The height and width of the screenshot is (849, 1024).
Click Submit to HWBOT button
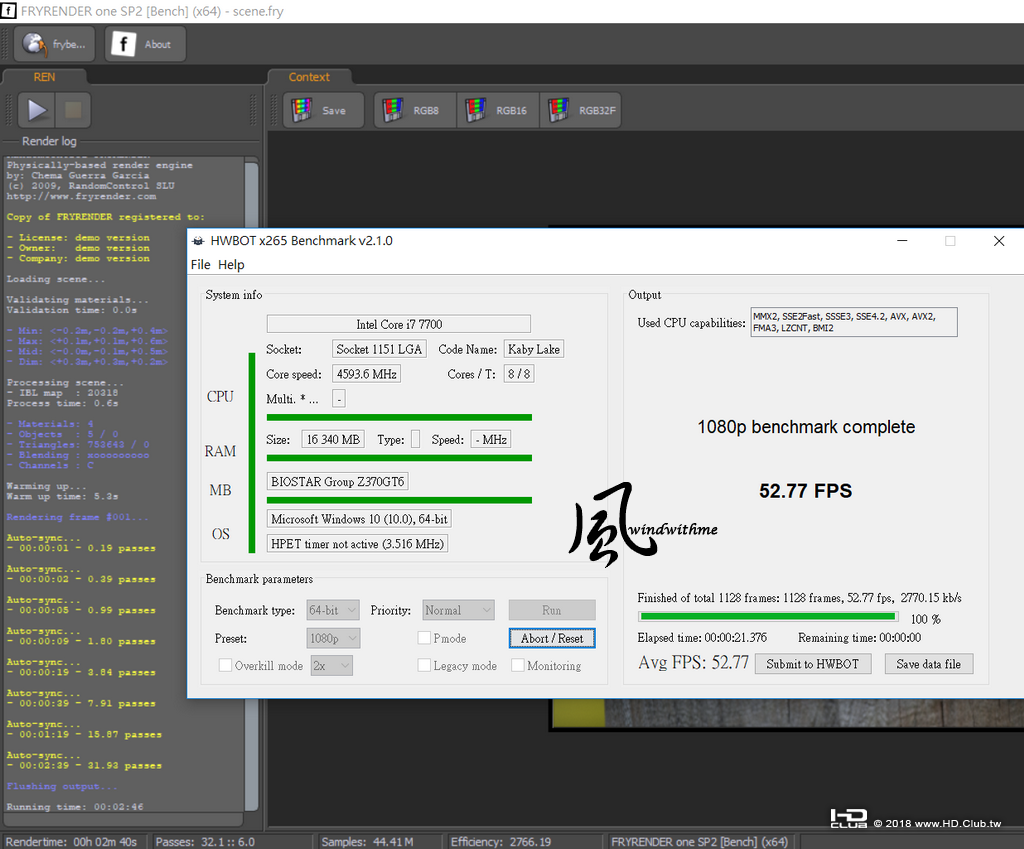(x=813, y=664)
